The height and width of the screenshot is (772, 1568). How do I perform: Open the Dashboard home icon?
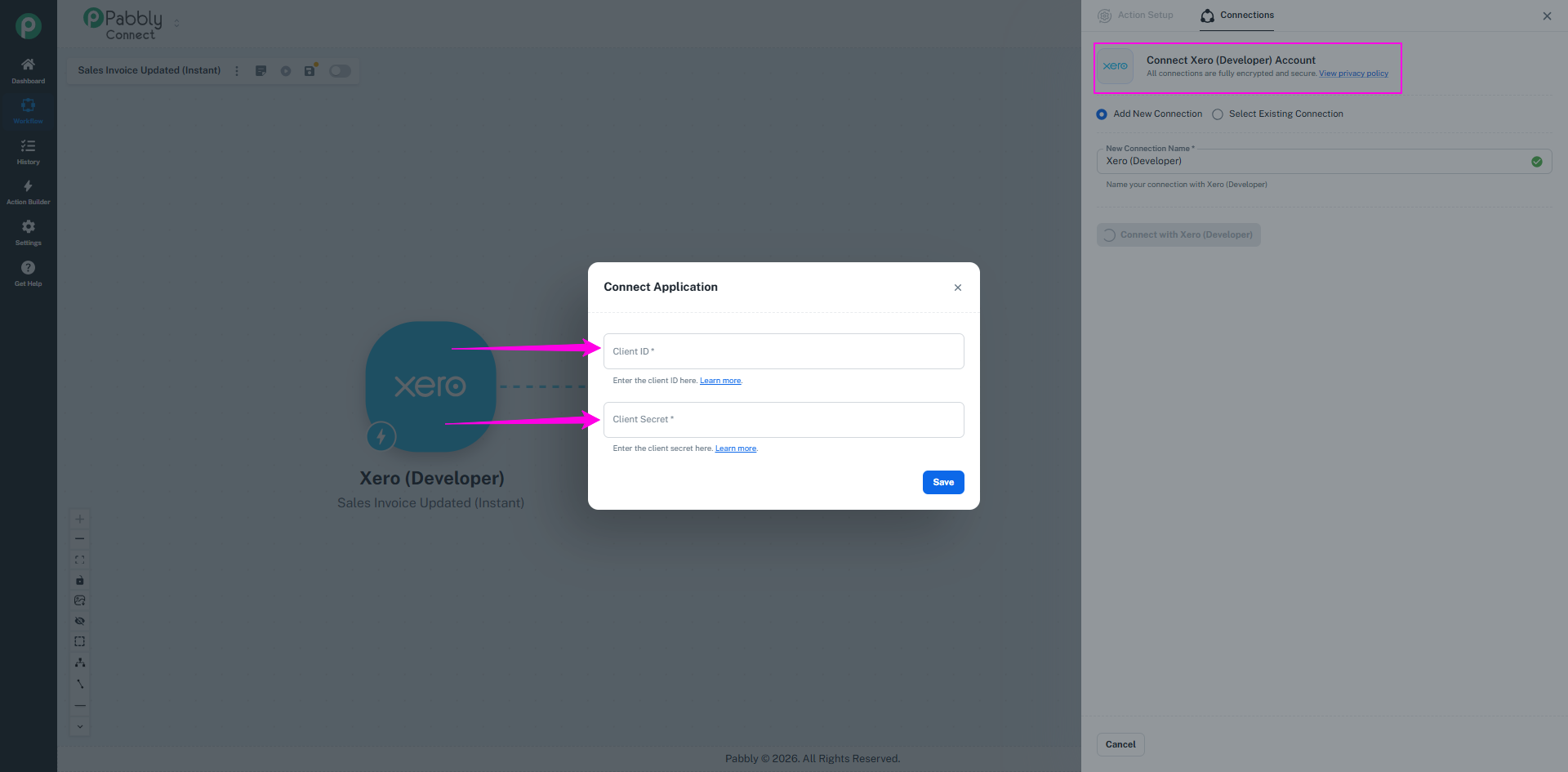28,65
